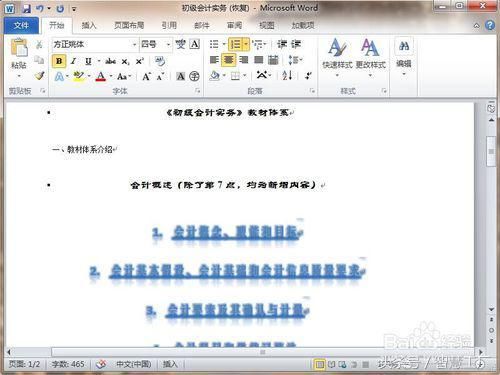Open Paragraph dialog launcher in 段落 group
Image resolution: width=500 pixels, height=375 pixels.
[312, 91]
